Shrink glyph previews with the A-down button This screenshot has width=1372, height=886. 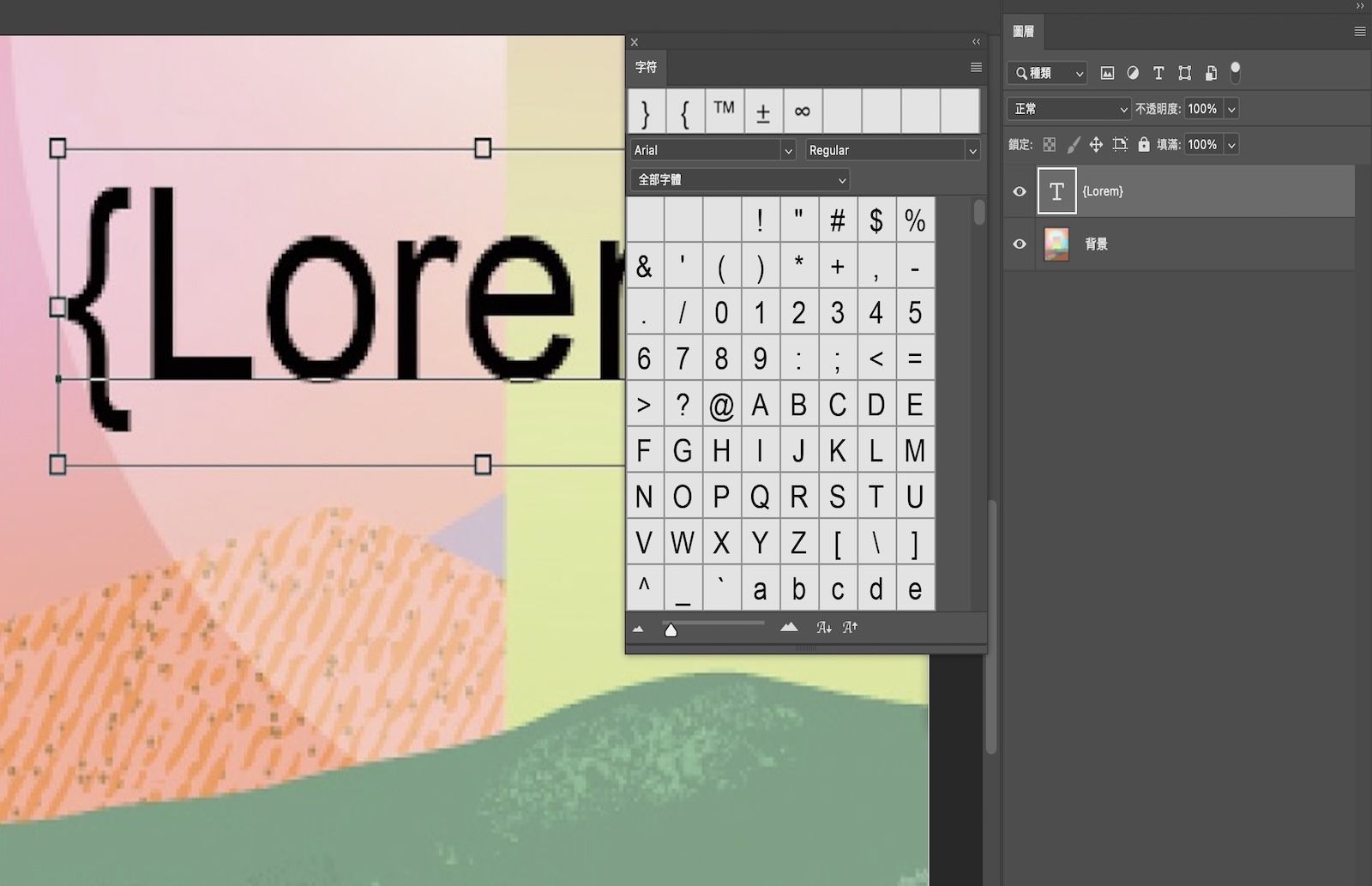click(824, 627)
